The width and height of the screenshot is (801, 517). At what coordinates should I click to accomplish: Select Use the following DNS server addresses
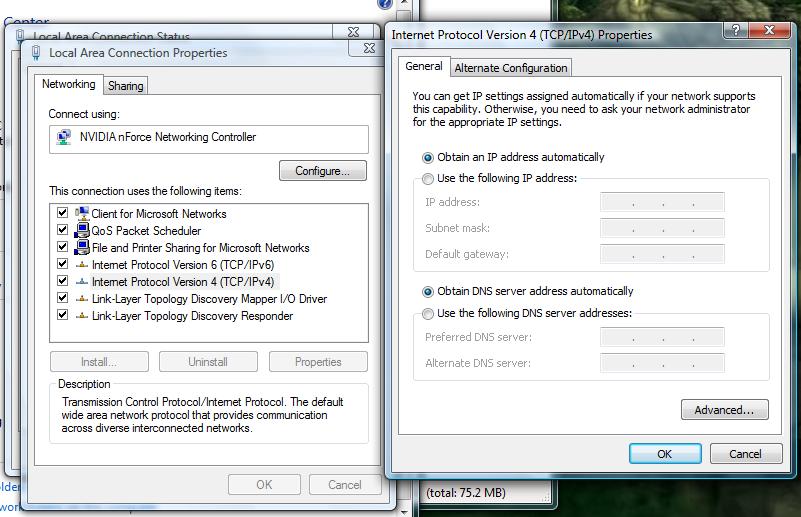click(428, 314)
